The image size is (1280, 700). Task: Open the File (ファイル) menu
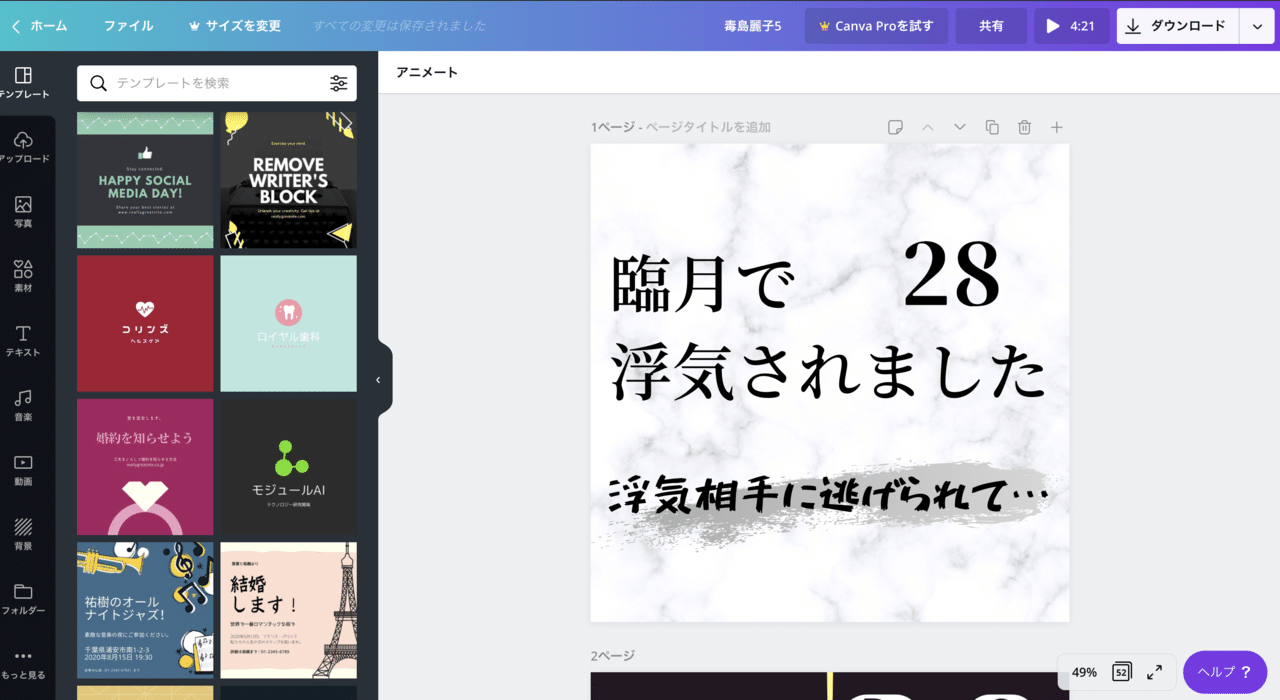129,26
